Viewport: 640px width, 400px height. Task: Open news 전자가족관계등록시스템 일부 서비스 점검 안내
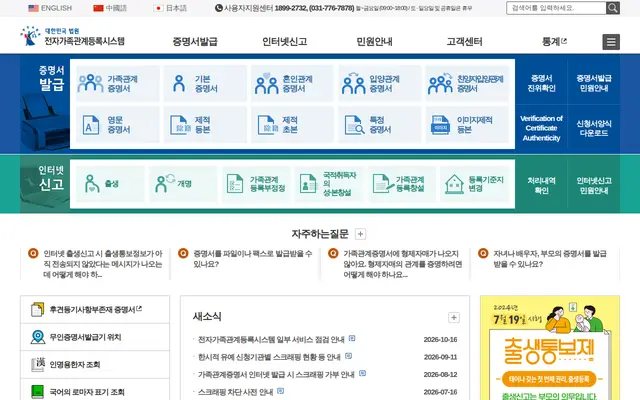pyautogui.click(x=271, y=340)
